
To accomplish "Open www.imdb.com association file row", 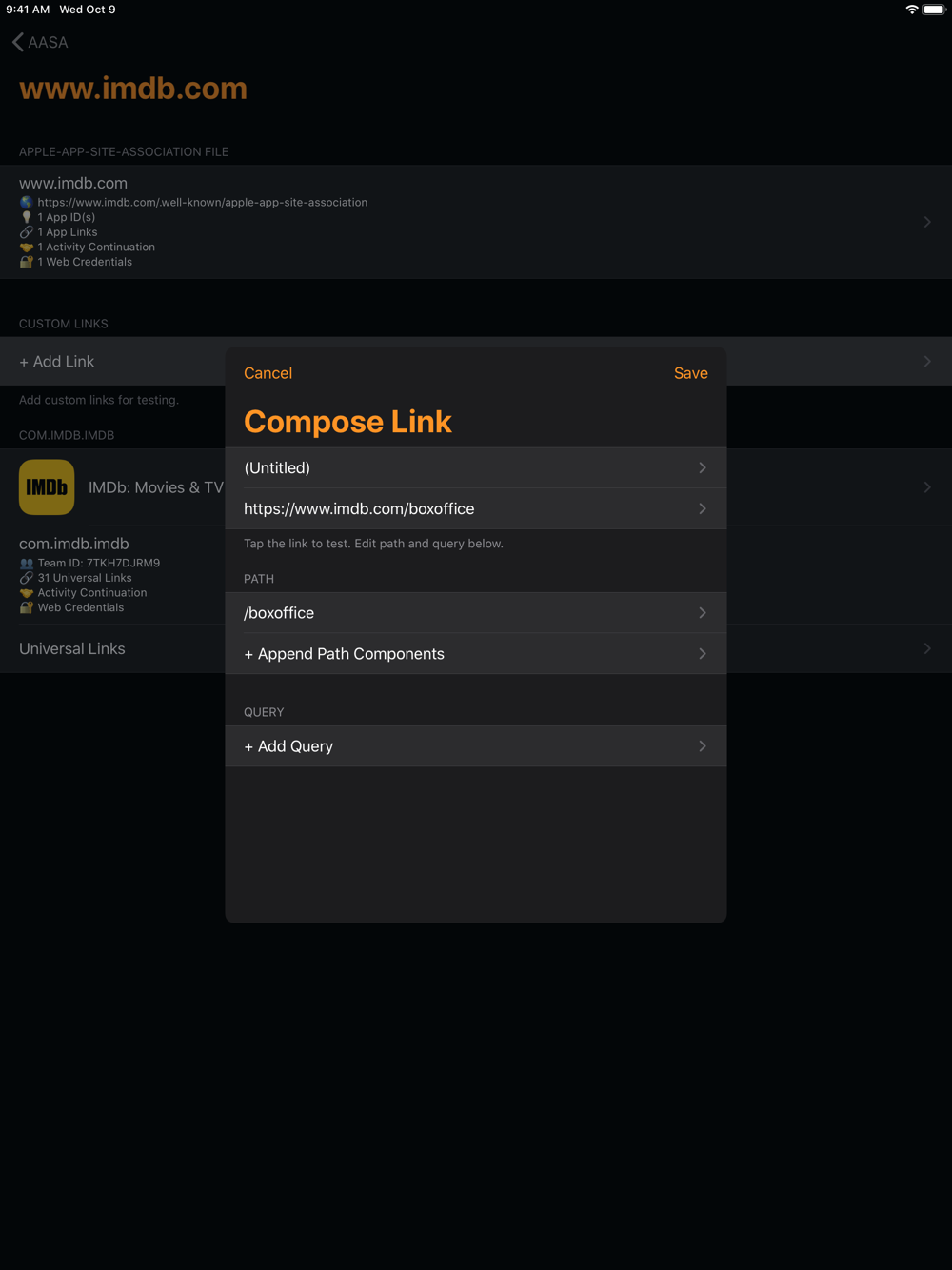I will click(476, 222).
